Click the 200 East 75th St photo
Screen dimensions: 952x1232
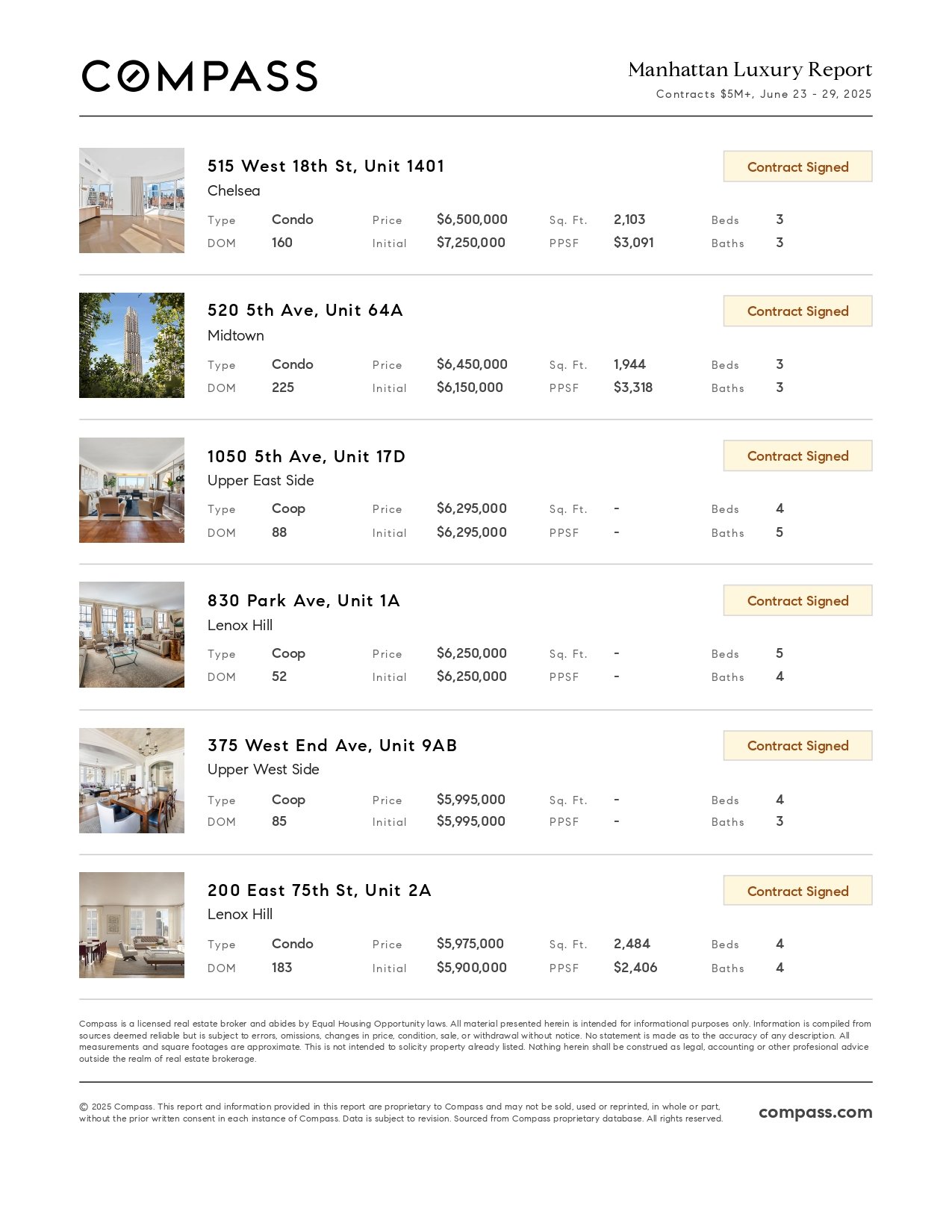131,925
